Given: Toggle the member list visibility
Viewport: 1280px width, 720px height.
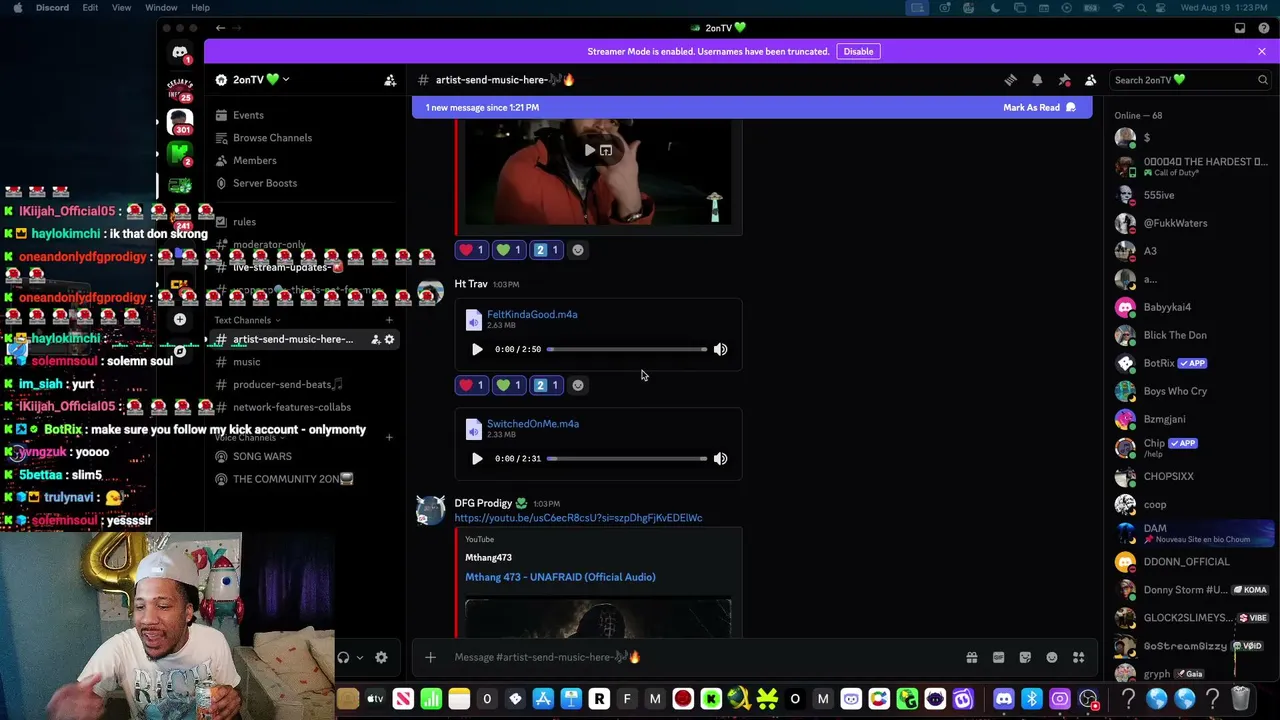Looking at the screenshot, I should (1091, 80).
